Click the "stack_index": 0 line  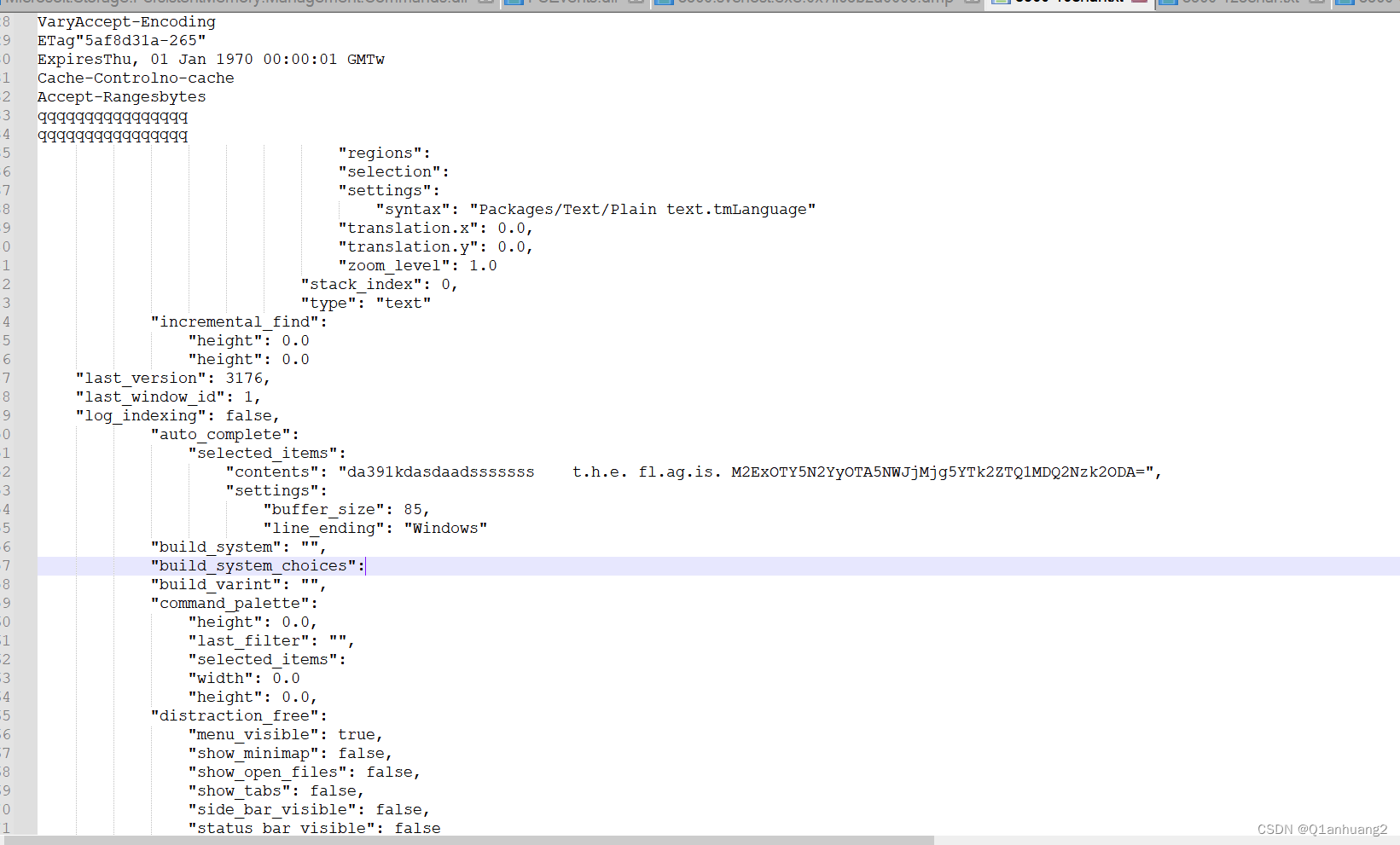click(380, 285)
